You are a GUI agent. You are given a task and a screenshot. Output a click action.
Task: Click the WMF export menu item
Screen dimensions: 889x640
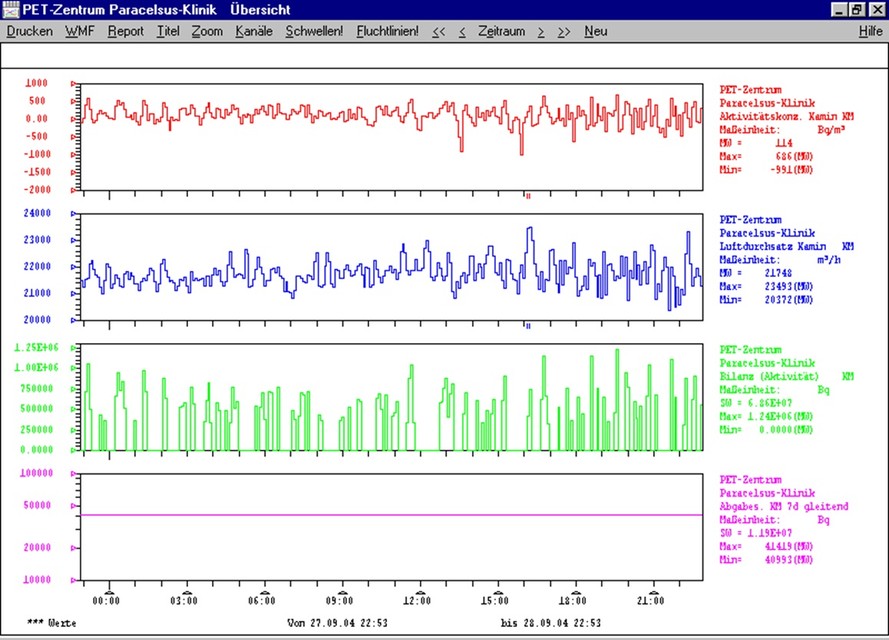[80, 31]
